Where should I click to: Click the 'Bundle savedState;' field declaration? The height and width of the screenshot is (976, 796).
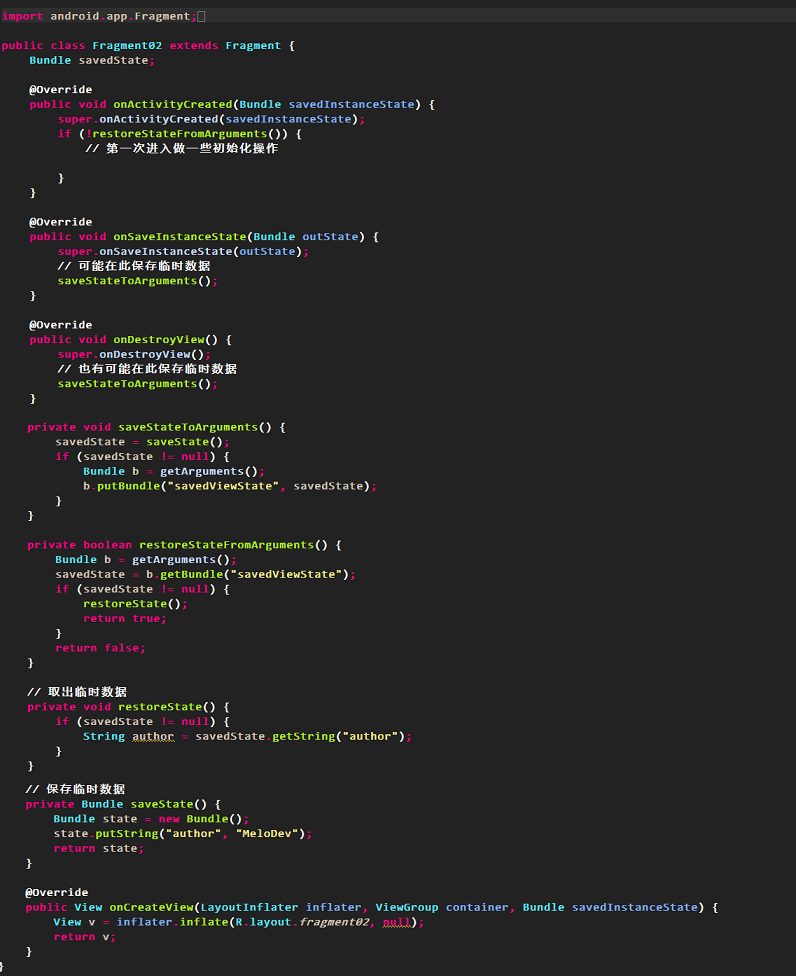point(91,60)
